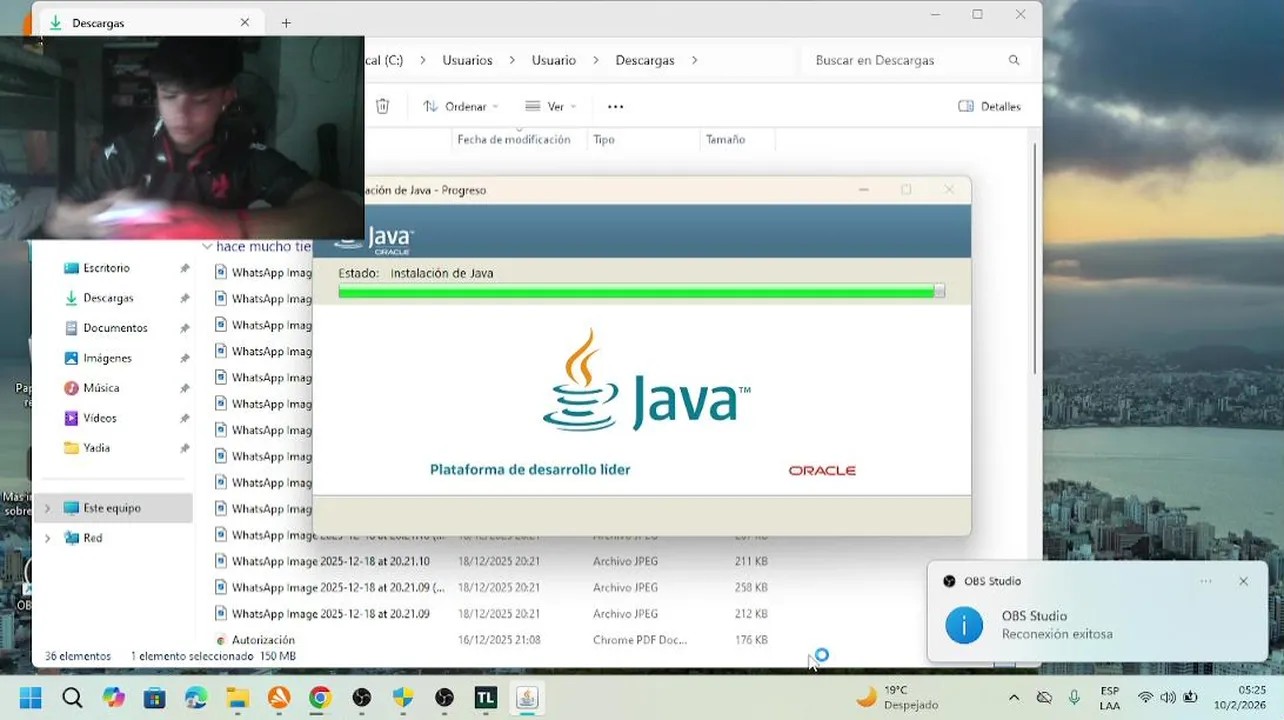The height and width of the screenshot is (720, 1284).
Task: Show hidden tray icons chevron
Action: click(1014, 697)
